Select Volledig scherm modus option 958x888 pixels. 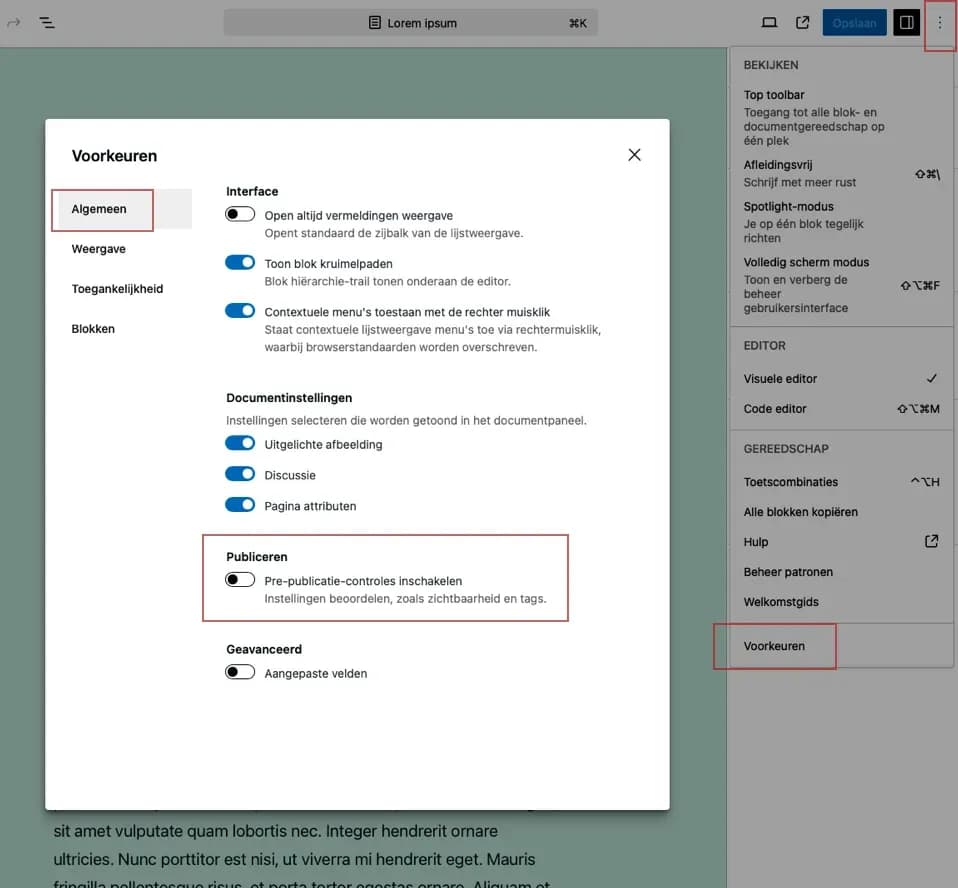coord(841,285)
